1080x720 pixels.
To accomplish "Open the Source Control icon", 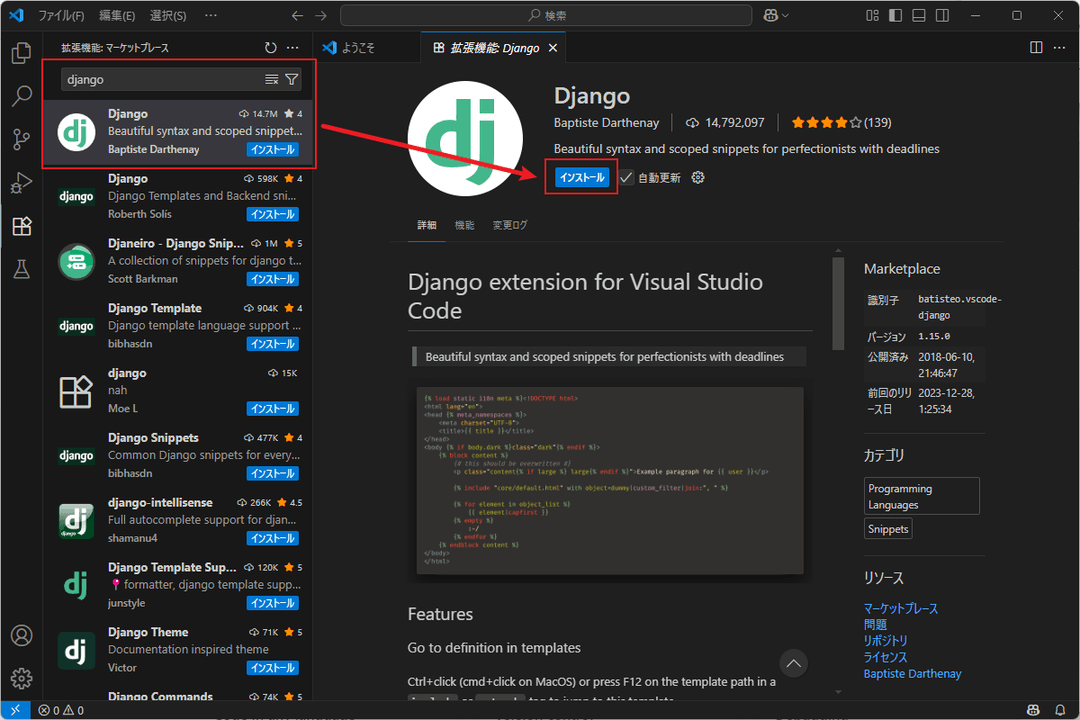I will (21, 139).
